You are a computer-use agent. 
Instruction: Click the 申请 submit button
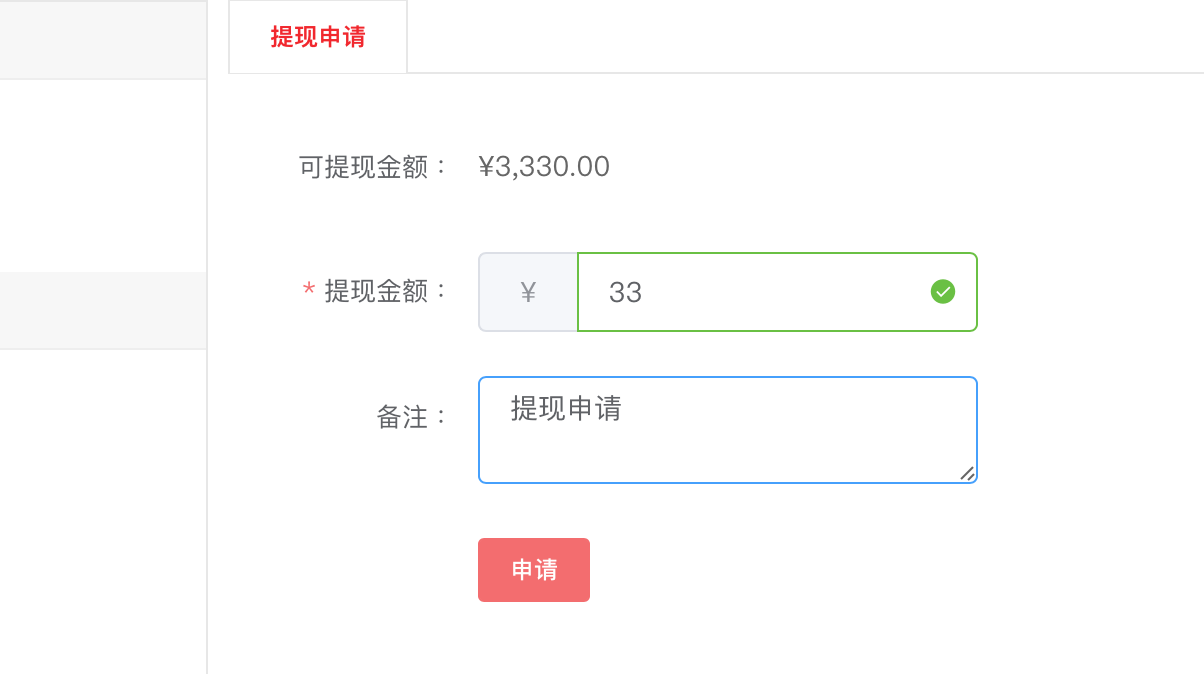pyautogui.click(x=534, y=570)
